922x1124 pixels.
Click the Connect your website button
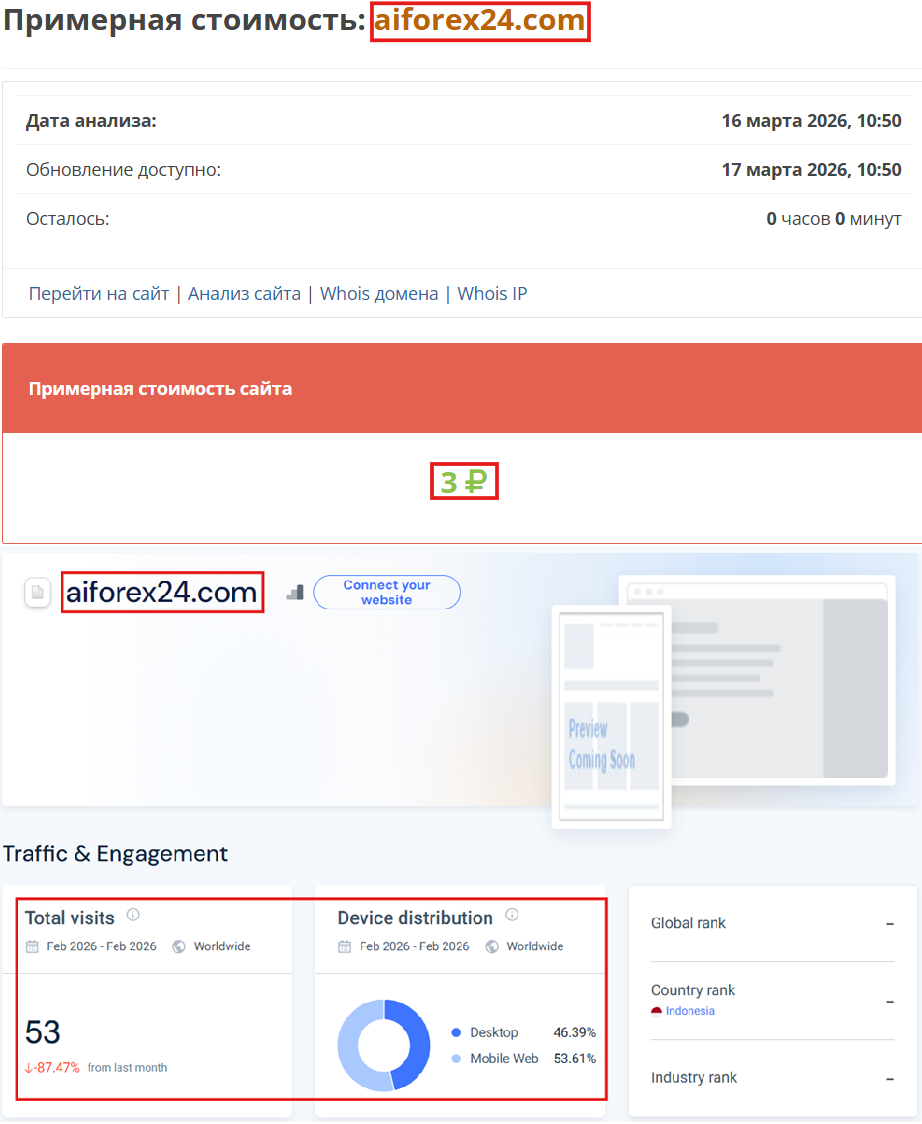(x=387, y=592)
